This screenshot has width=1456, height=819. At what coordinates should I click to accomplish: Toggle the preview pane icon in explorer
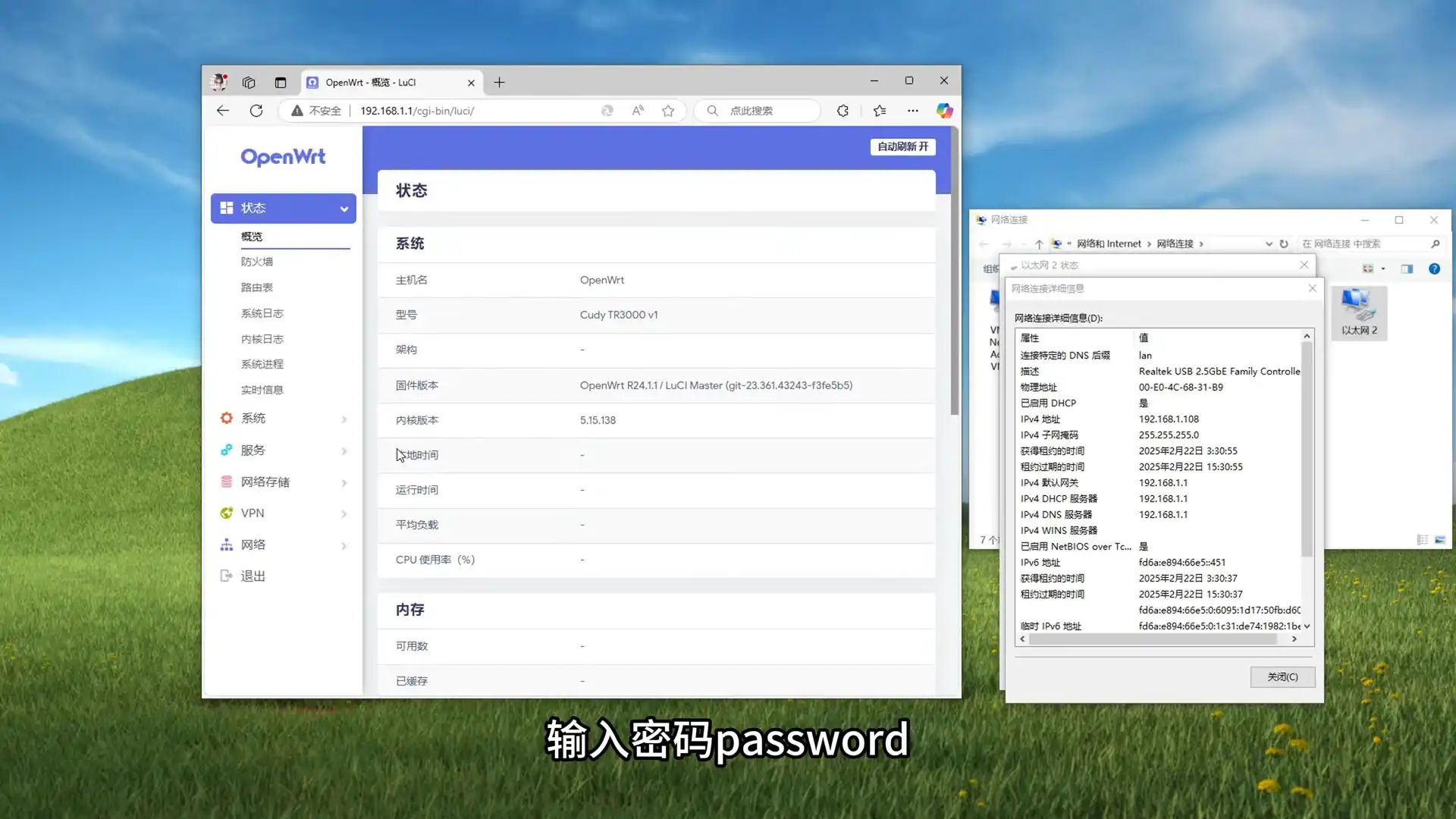[x=1407, y=268]
